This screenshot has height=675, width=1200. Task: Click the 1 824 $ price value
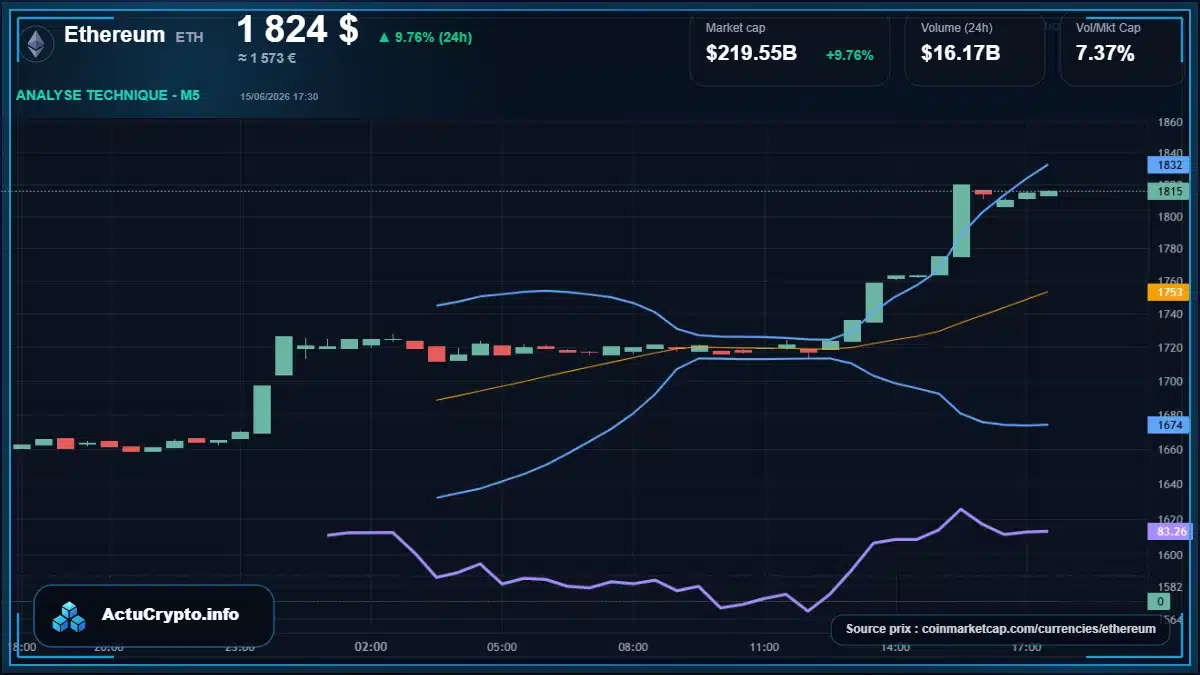coord(297,29)
